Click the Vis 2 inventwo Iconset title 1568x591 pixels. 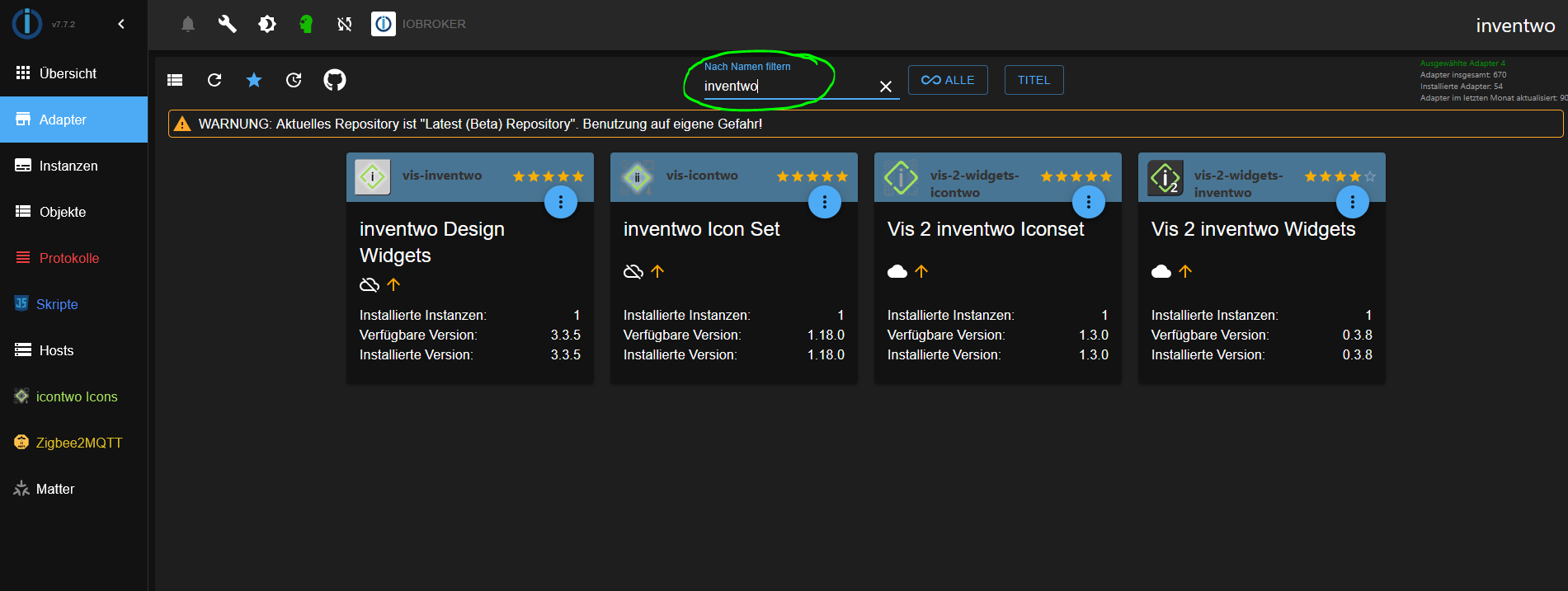pyautogui.click(x=986, y=229)
